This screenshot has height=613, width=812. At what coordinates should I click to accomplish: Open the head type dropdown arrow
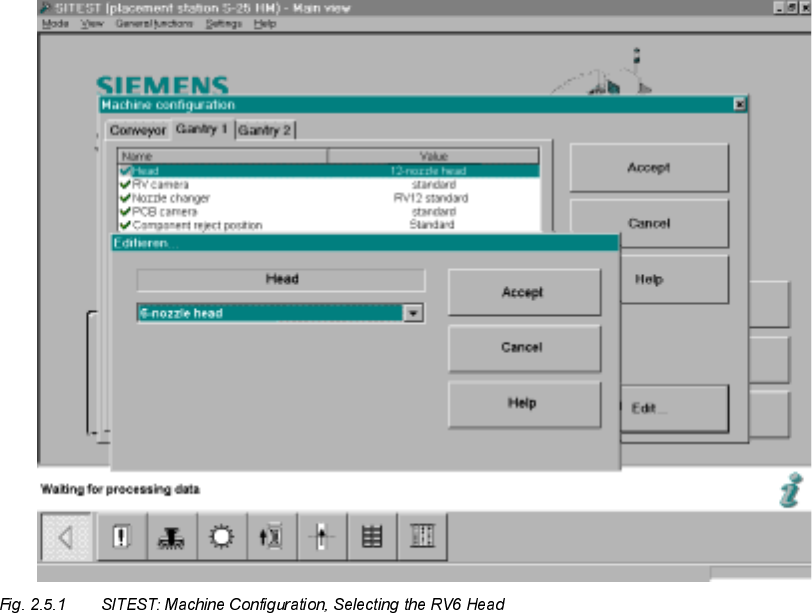point(413,313)
